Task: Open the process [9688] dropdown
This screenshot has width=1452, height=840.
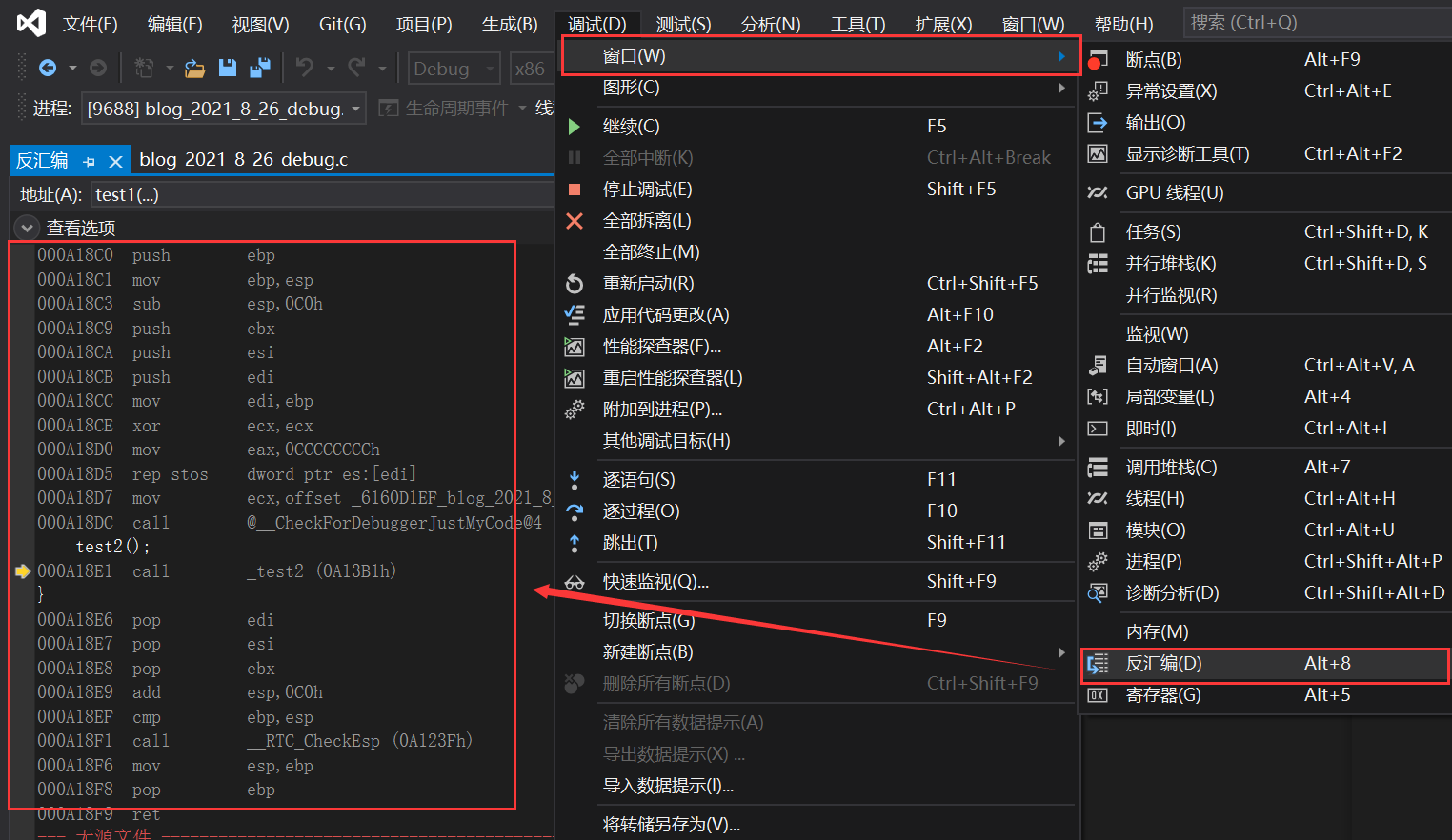Action: [224, 109]
